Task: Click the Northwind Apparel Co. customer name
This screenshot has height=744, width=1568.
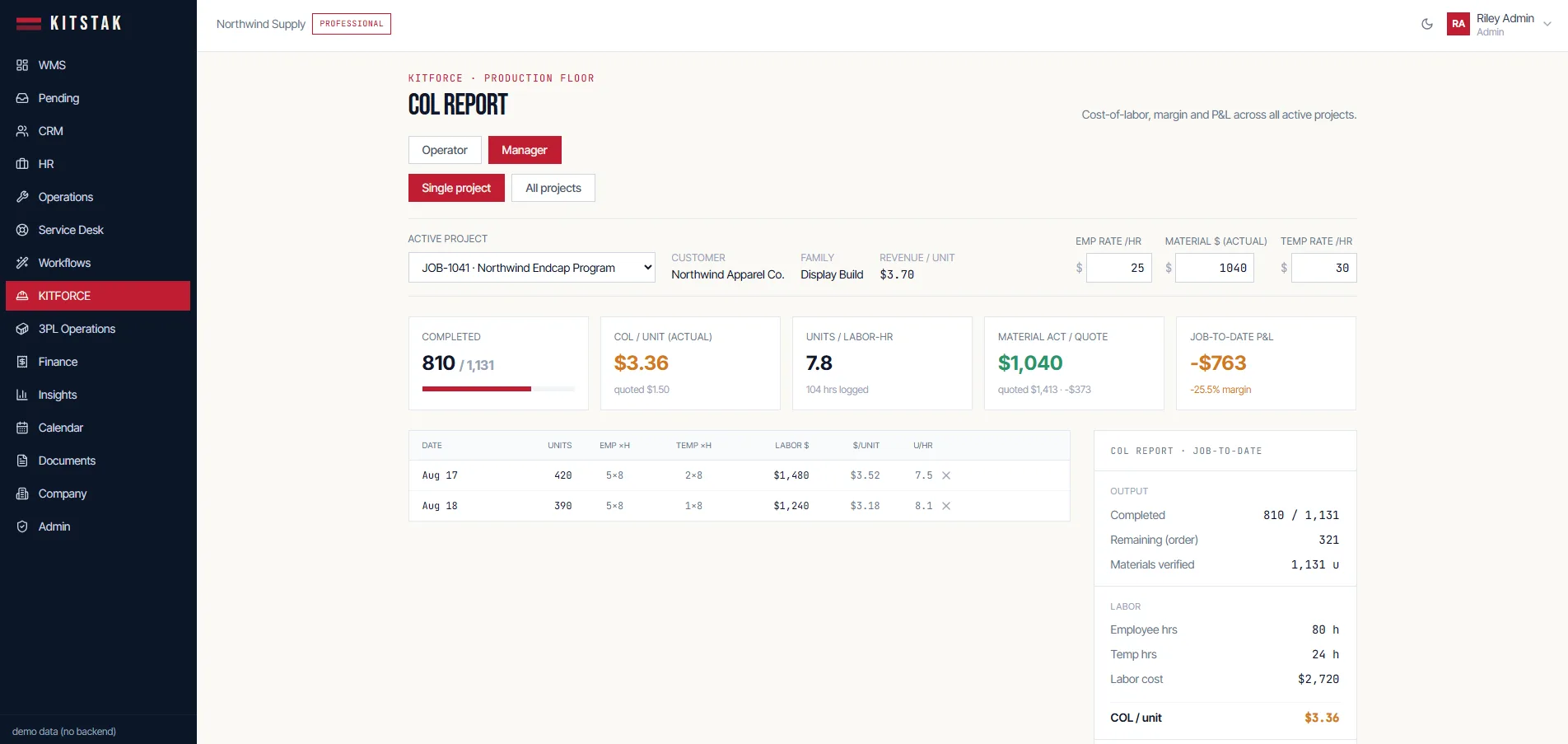Action: (728, 274)
